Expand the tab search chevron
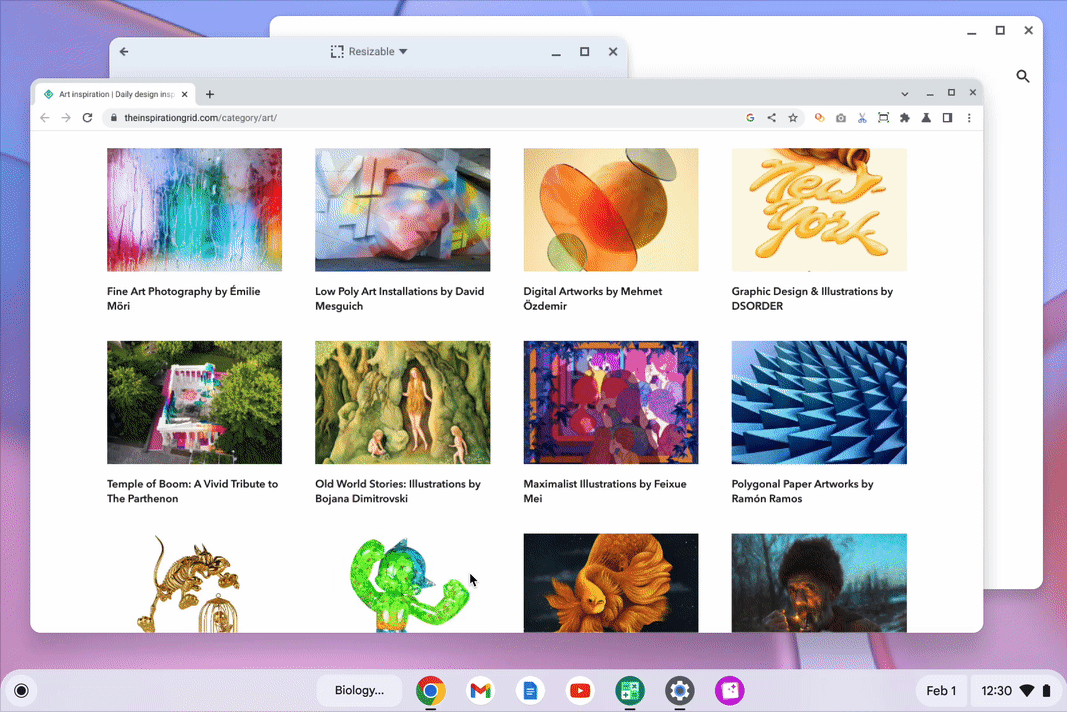Viewport: 1067px width, 712px height. (904, 94)
